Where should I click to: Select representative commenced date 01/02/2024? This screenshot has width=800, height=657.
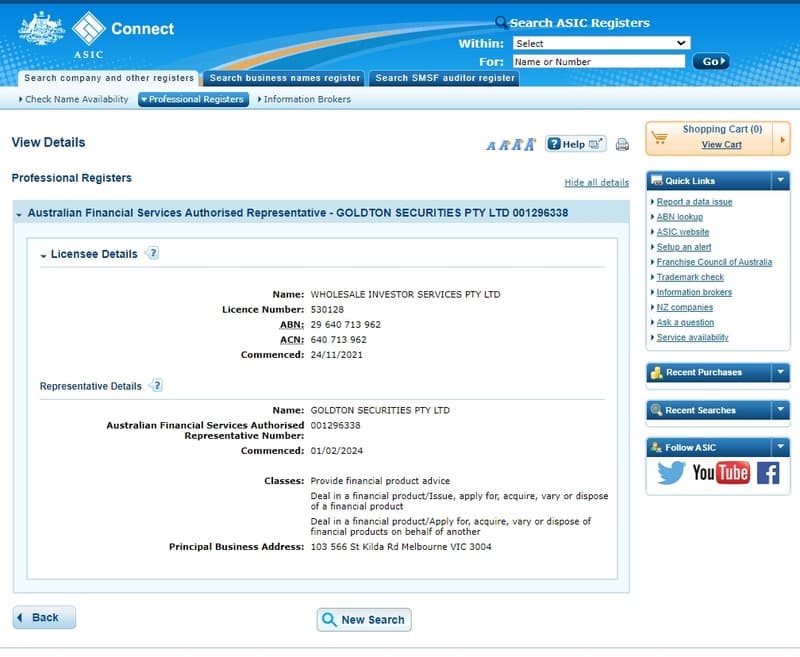coord(336,451)
